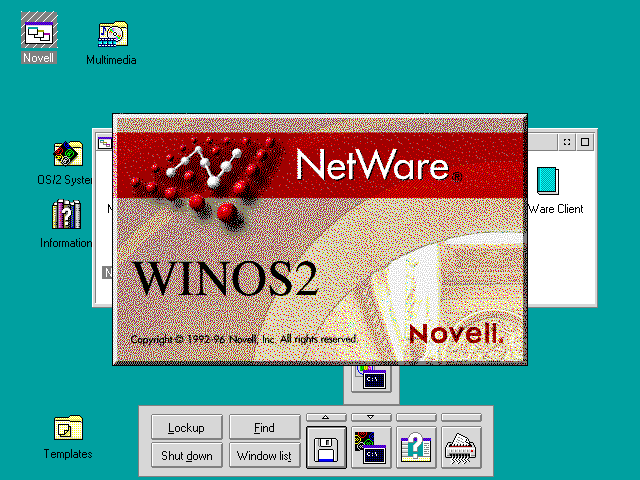
Task: Open the OS/2 System command prompts LaunchPad icon
Action: tap(371, 448)
